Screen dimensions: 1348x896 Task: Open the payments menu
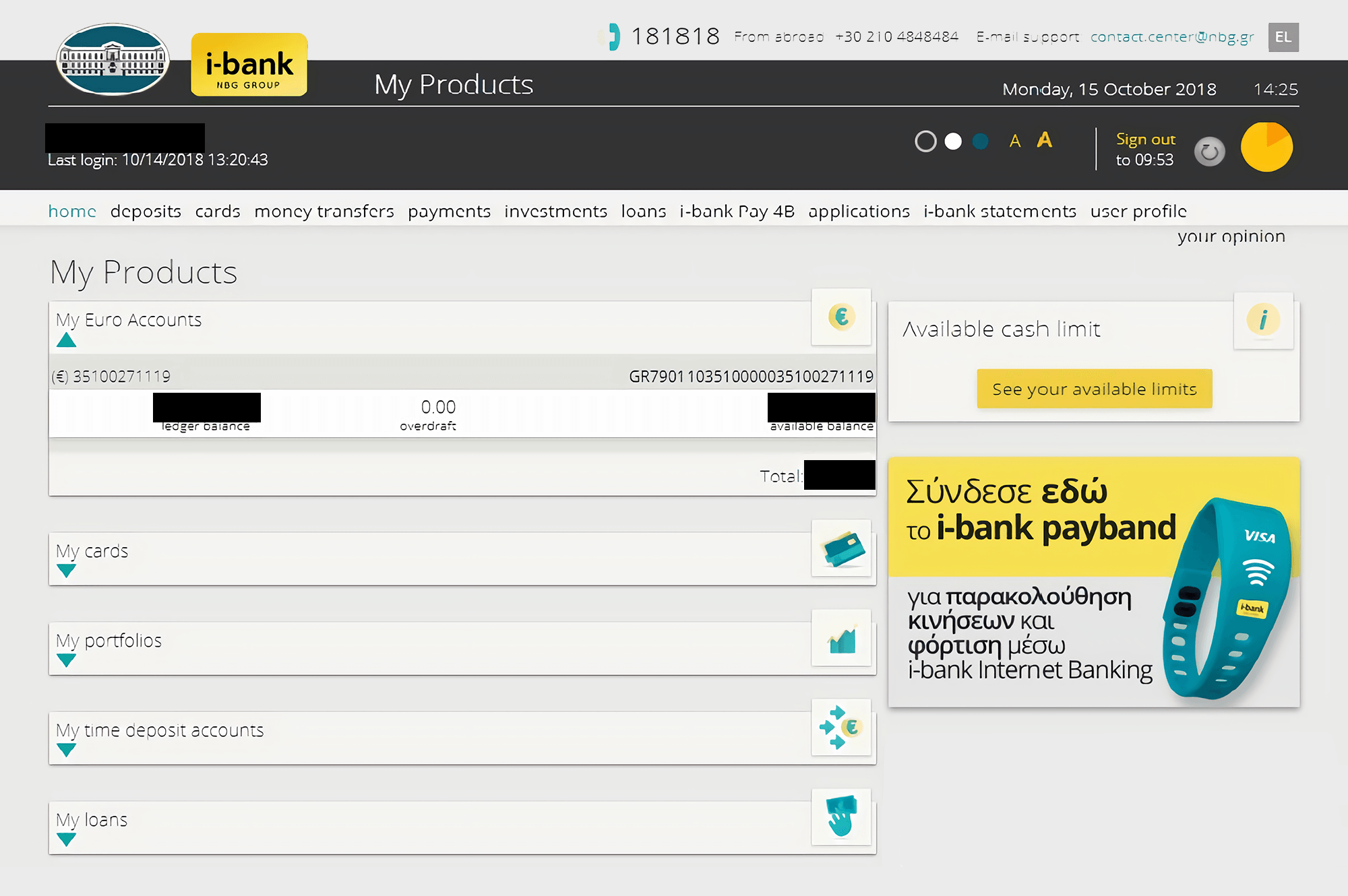tap(449, 212)
